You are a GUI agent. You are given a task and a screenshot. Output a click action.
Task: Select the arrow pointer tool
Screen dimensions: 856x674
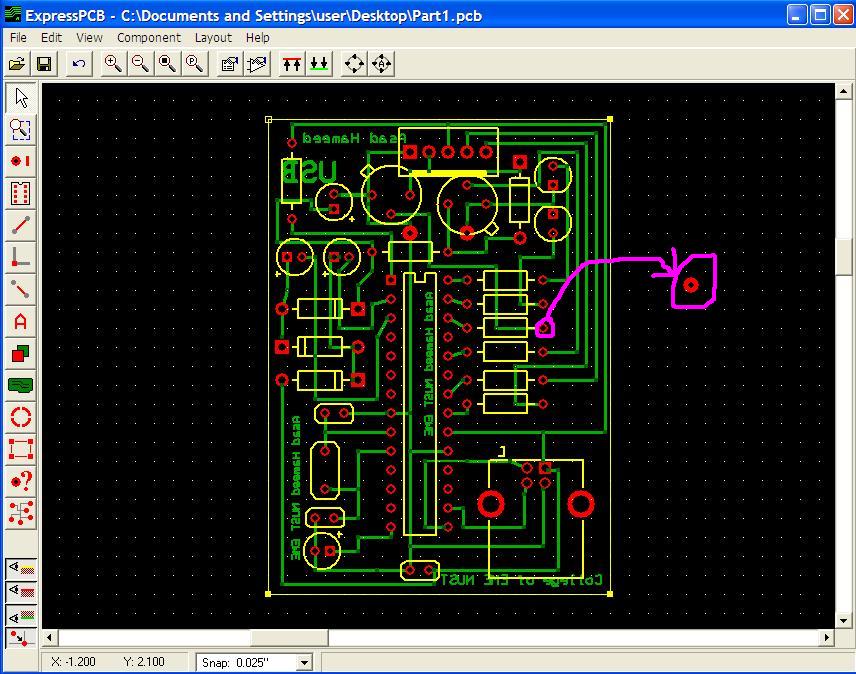21,98
